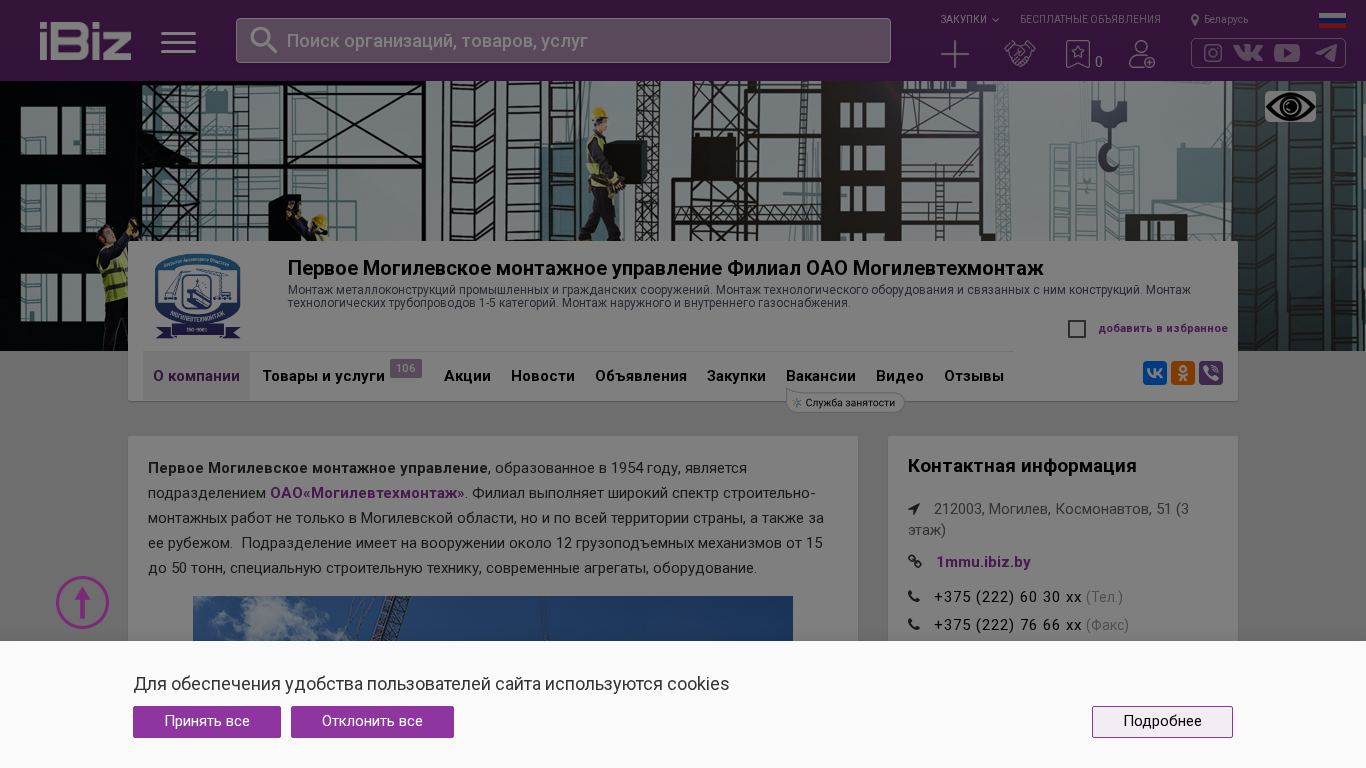Open the YouTube icon in header
Image resolution: width=1366 pixels, height=768 pixels.
coord(1287,53)
